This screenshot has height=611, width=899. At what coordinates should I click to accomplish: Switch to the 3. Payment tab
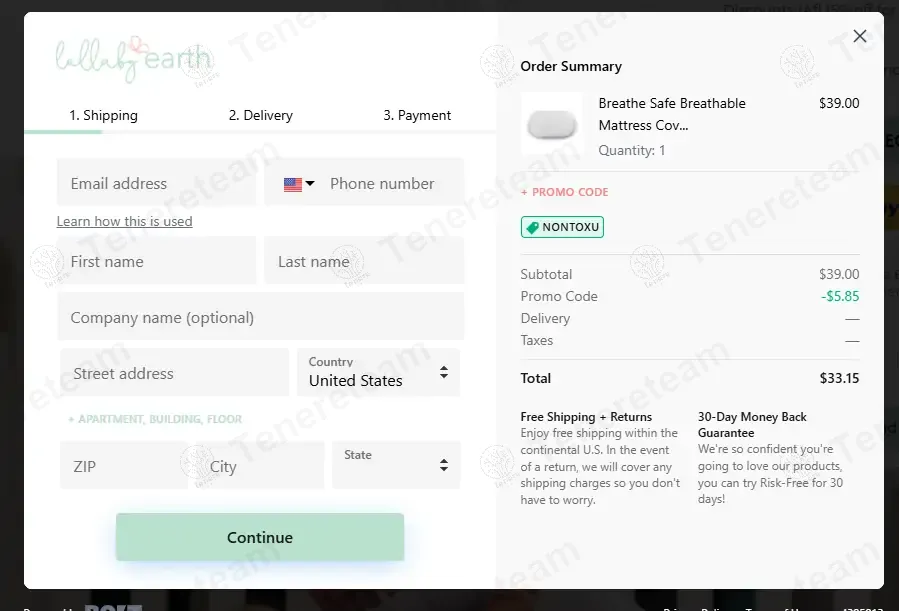(417, 115)
